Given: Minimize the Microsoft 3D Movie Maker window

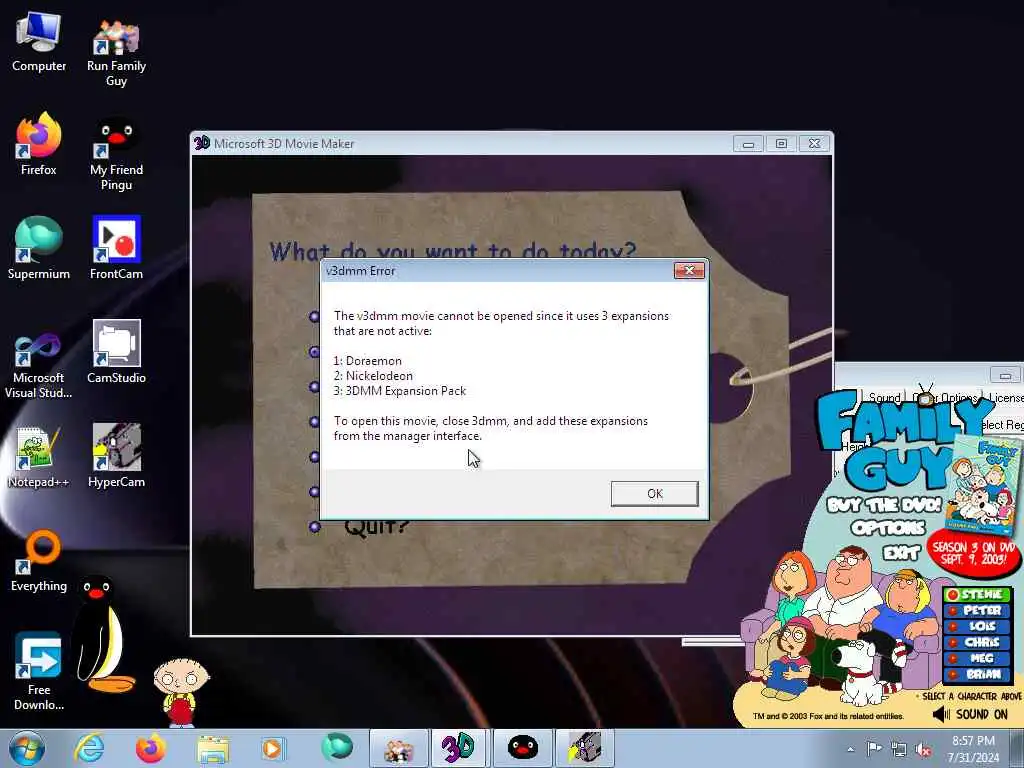Looking at the screenshot, I should coord(748,144).
